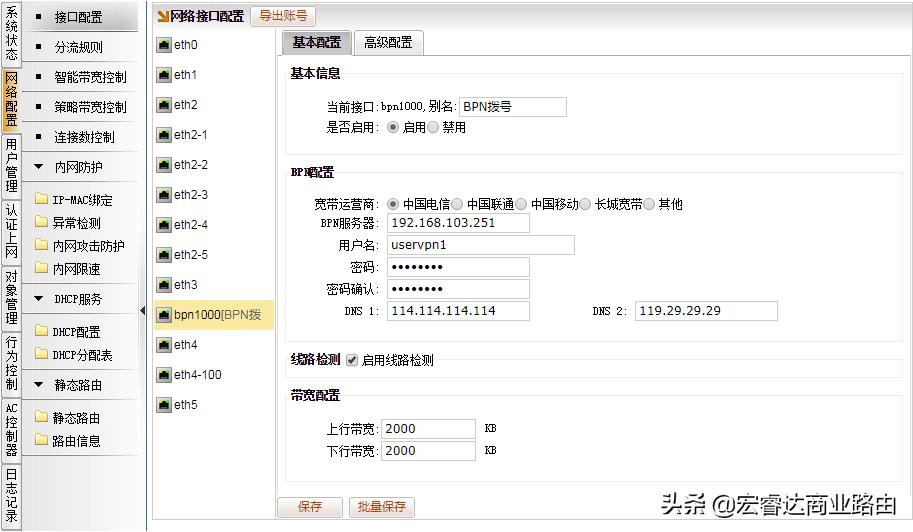Click the eth1 interface icon
The height and width of the screenshot is (532, 913).
click(164, 75)
